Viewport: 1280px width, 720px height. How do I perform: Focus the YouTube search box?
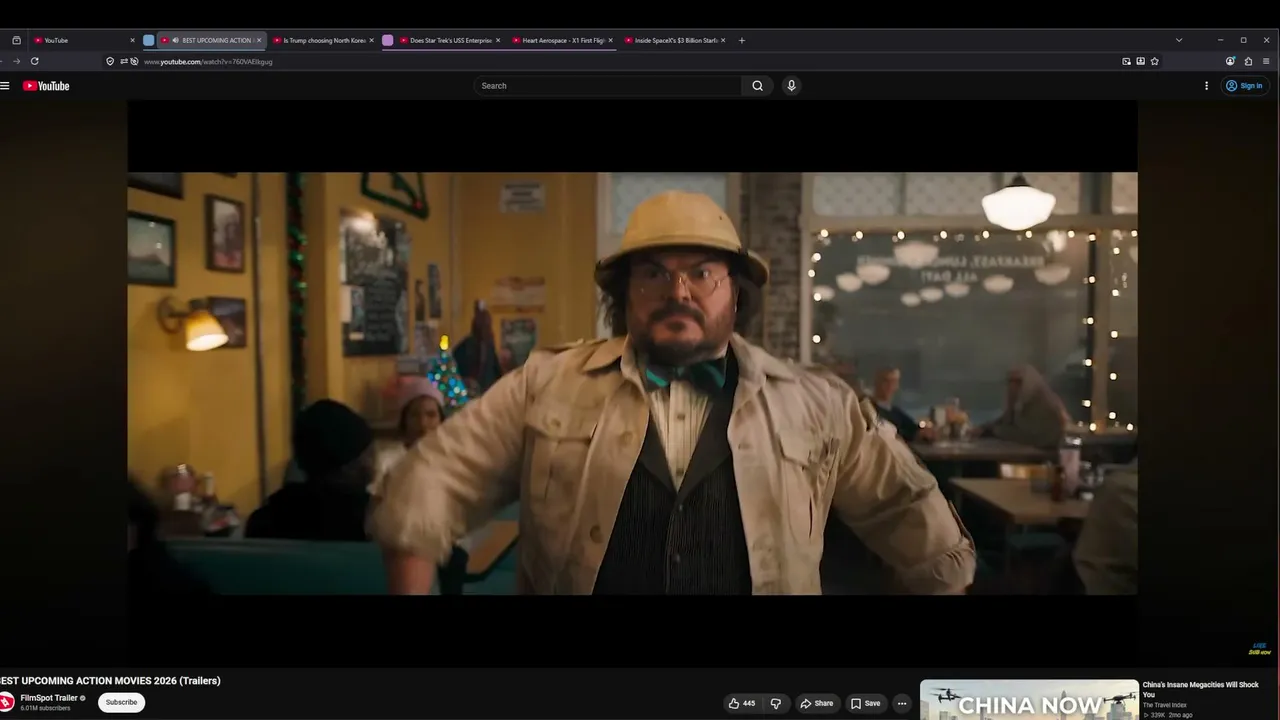click(608, 86)
